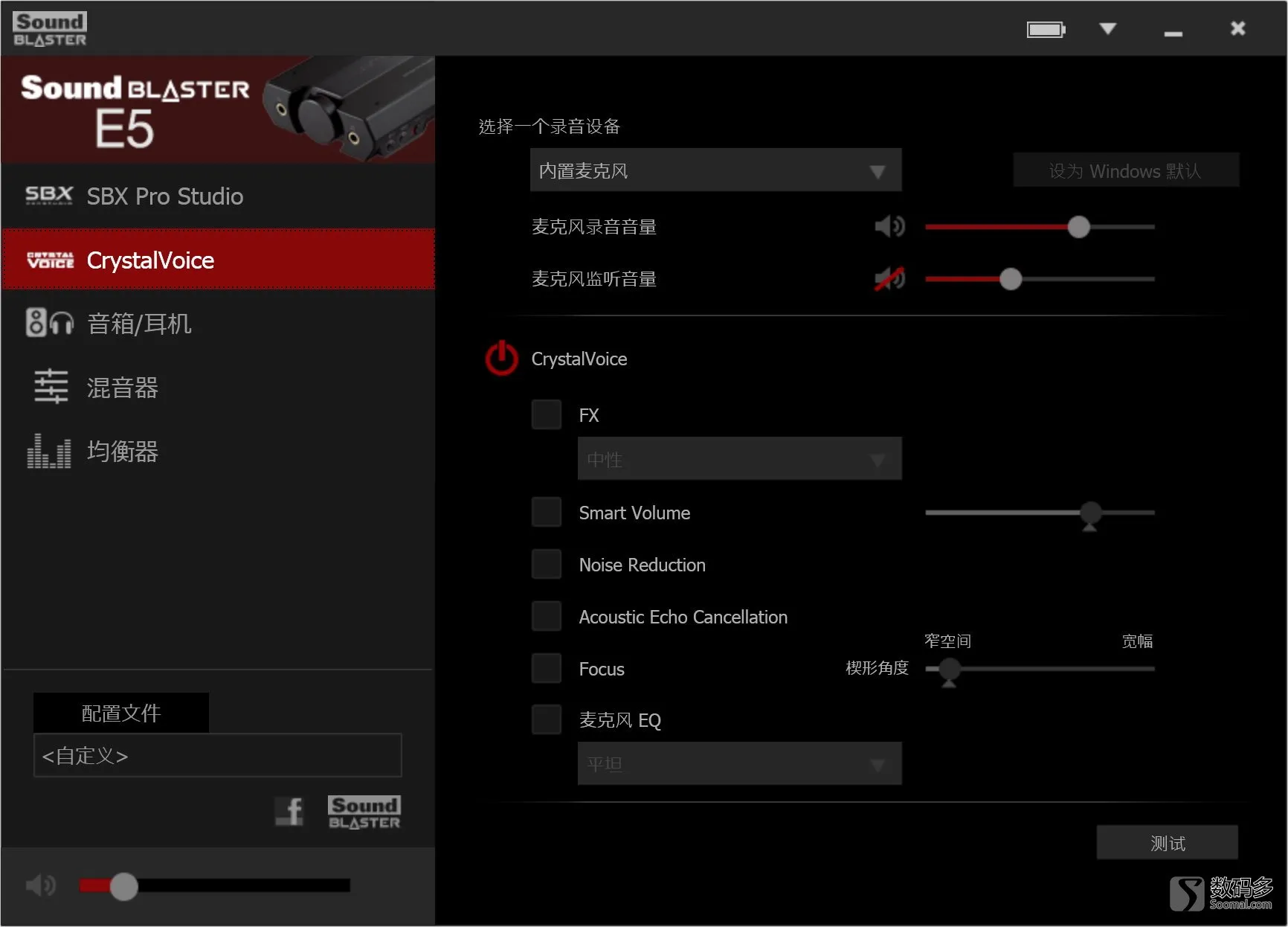The image size is (1288, 927).
Task: Click the <自定义> profile name field
Action: pos(218,756)
